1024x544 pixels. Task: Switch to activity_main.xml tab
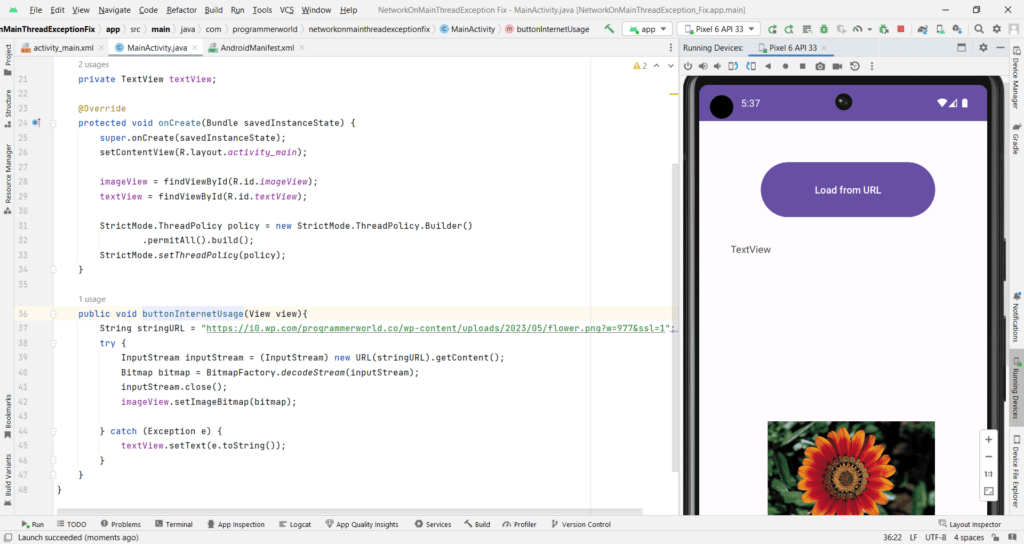63,48
